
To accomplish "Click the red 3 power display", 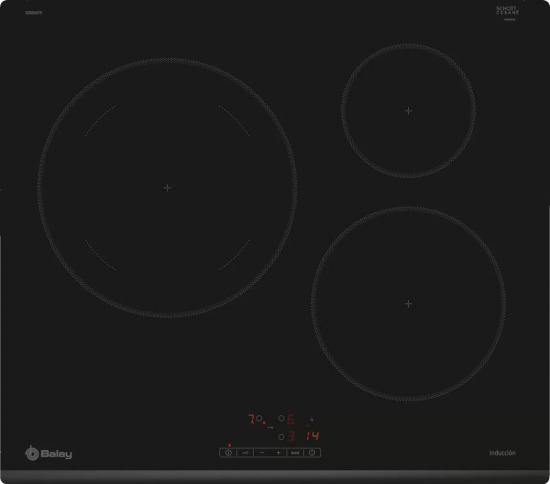I will coord(291,436).
